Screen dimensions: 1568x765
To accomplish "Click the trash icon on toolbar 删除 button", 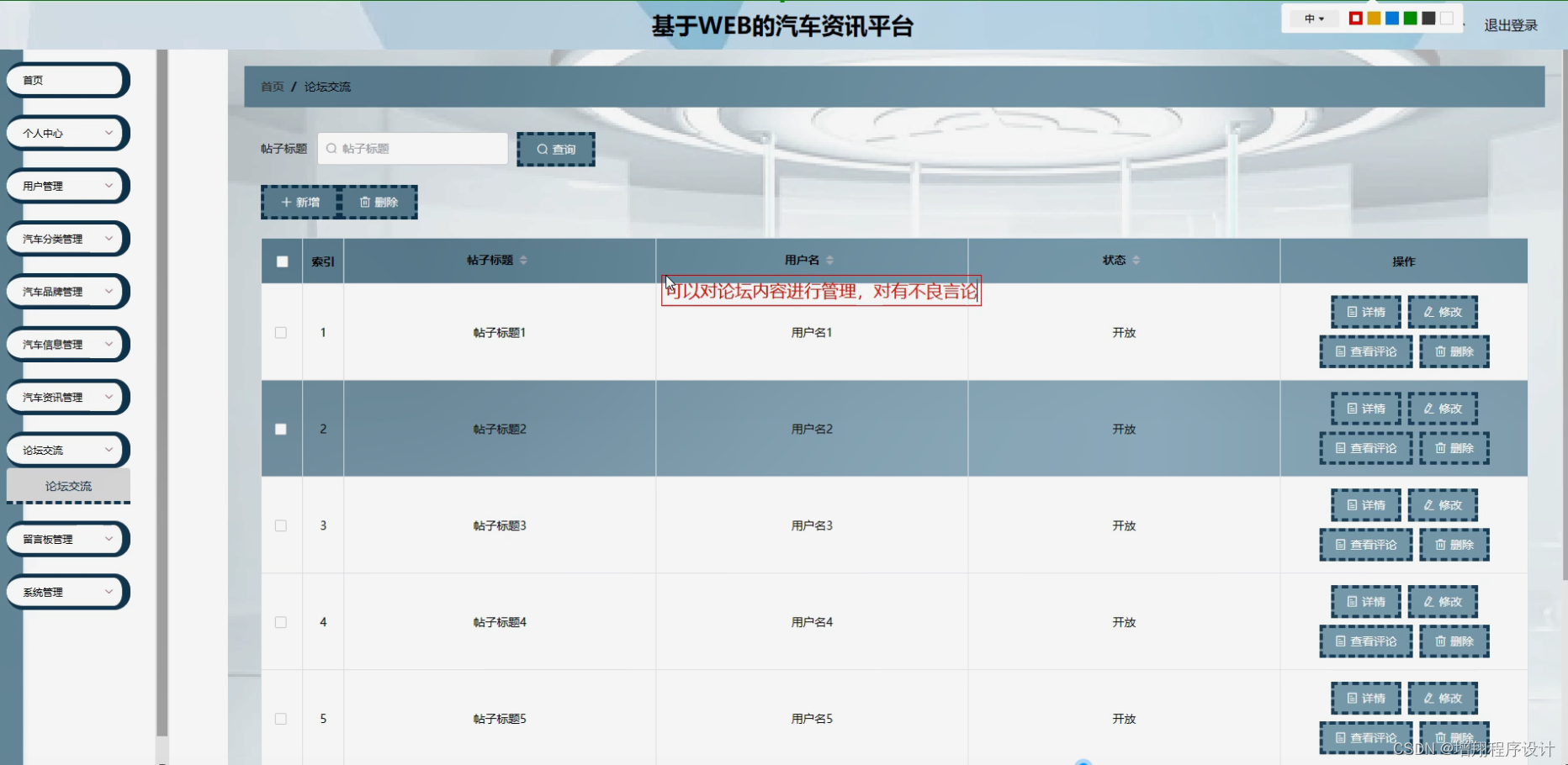I will pos(365,202).
